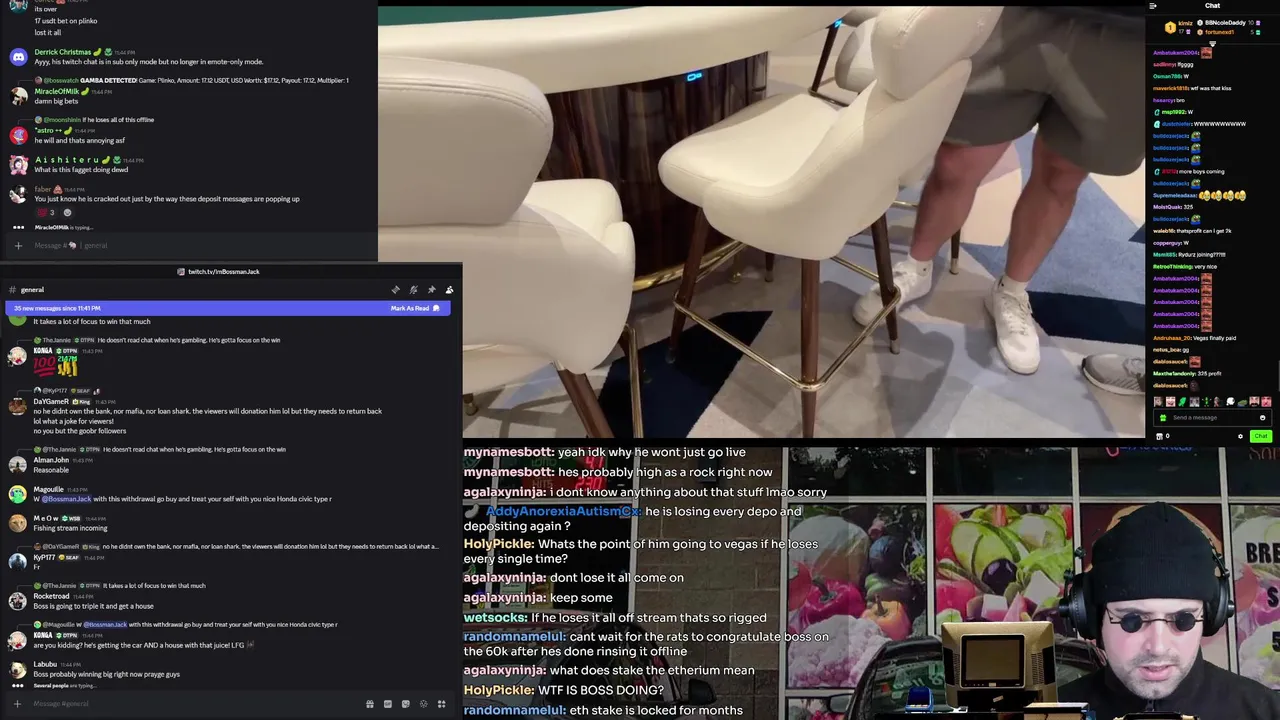Click Mark As Read on new messages bar
1280x720 pixels.
tap(414, 308)
